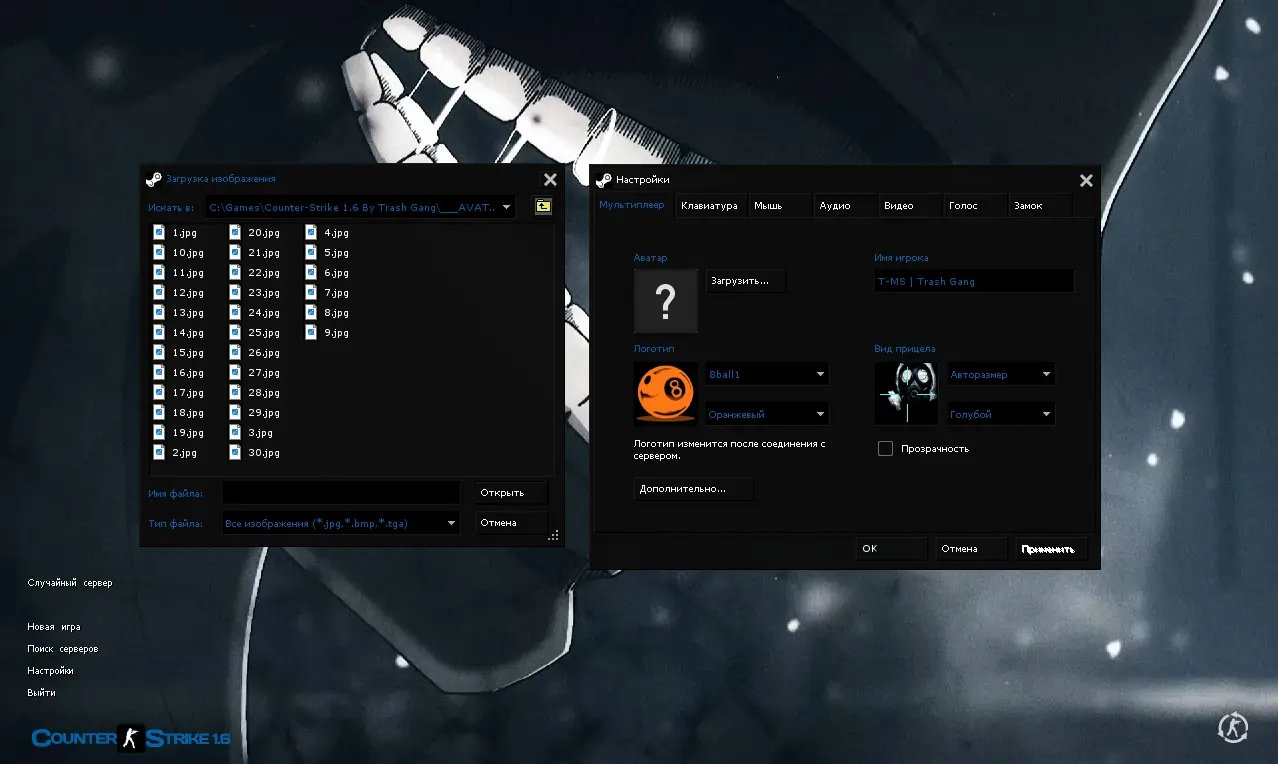This screenshot has height=764, width=1278.
Task: Click the bottom-right corner watermark icon
Action: click(x=1232, y=728)
